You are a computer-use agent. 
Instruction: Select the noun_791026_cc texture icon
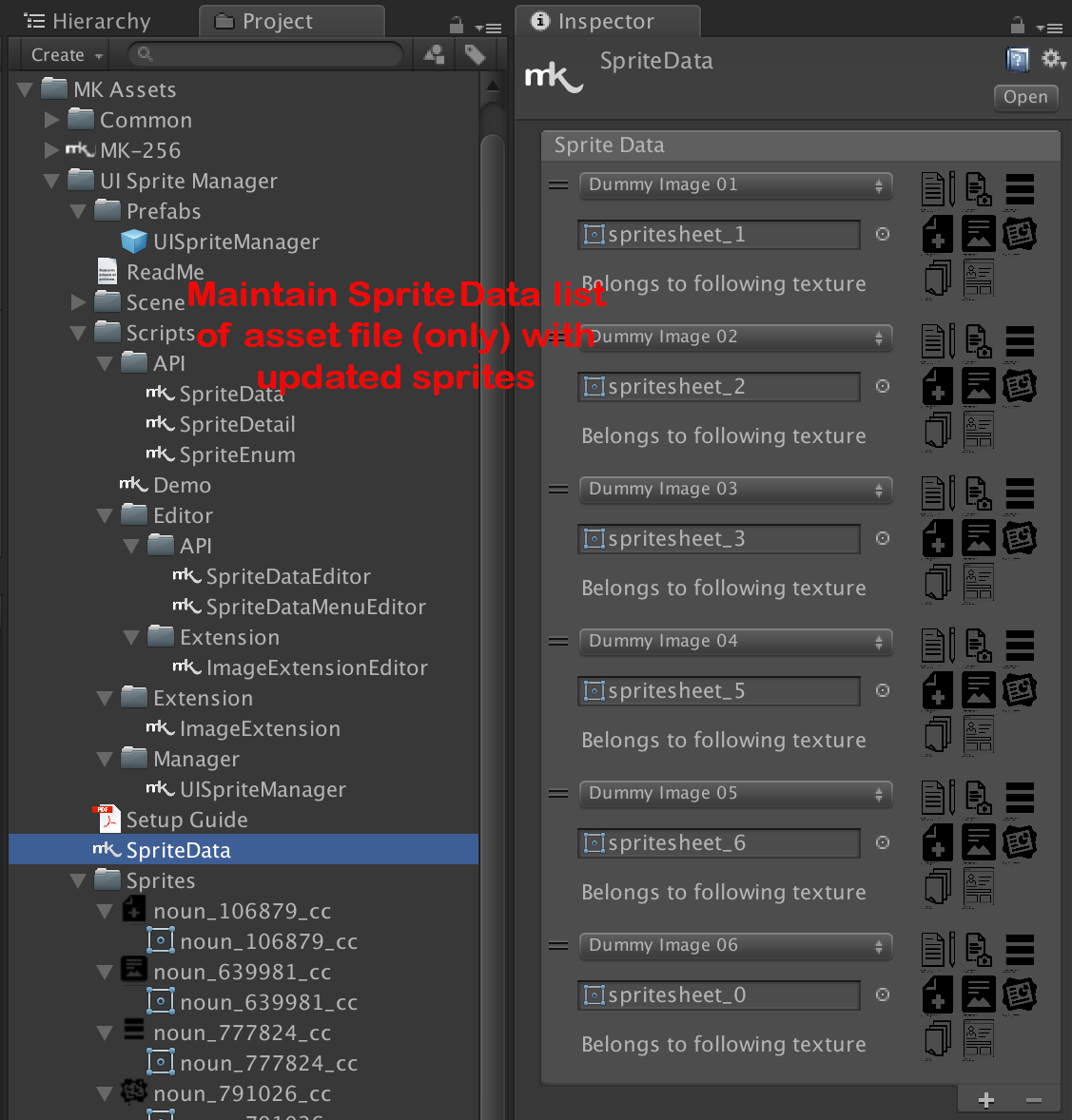133,1091
